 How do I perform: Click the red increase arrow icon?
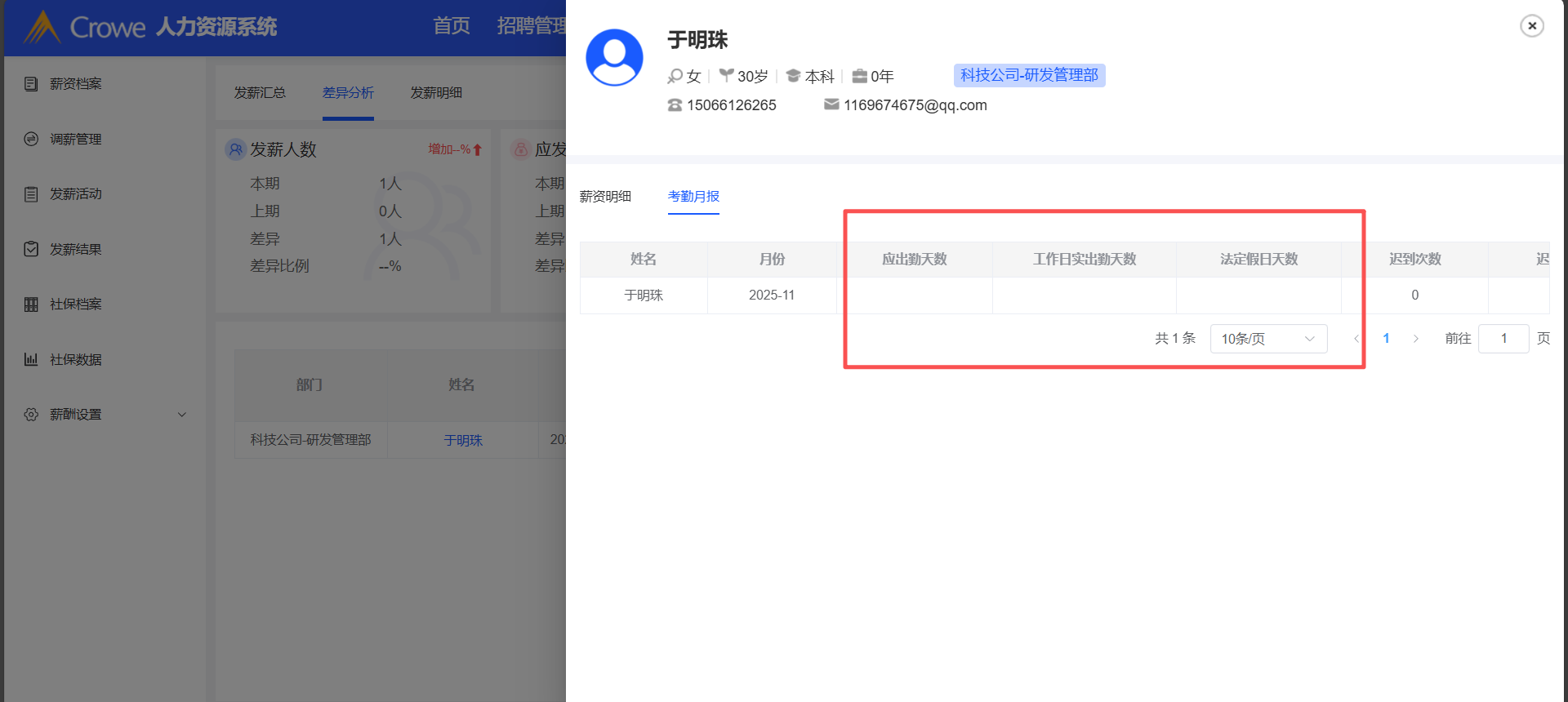[x=478, y=150]
